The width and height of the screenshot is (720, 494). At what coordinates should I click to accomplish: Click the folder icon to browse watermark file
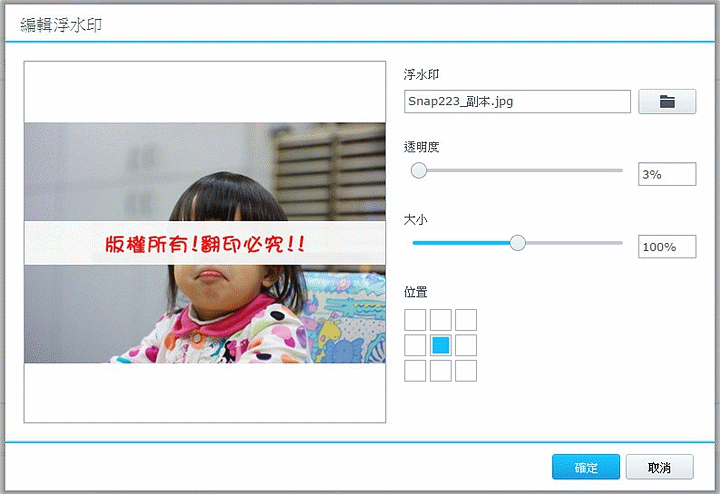click(x=667, y=102)
